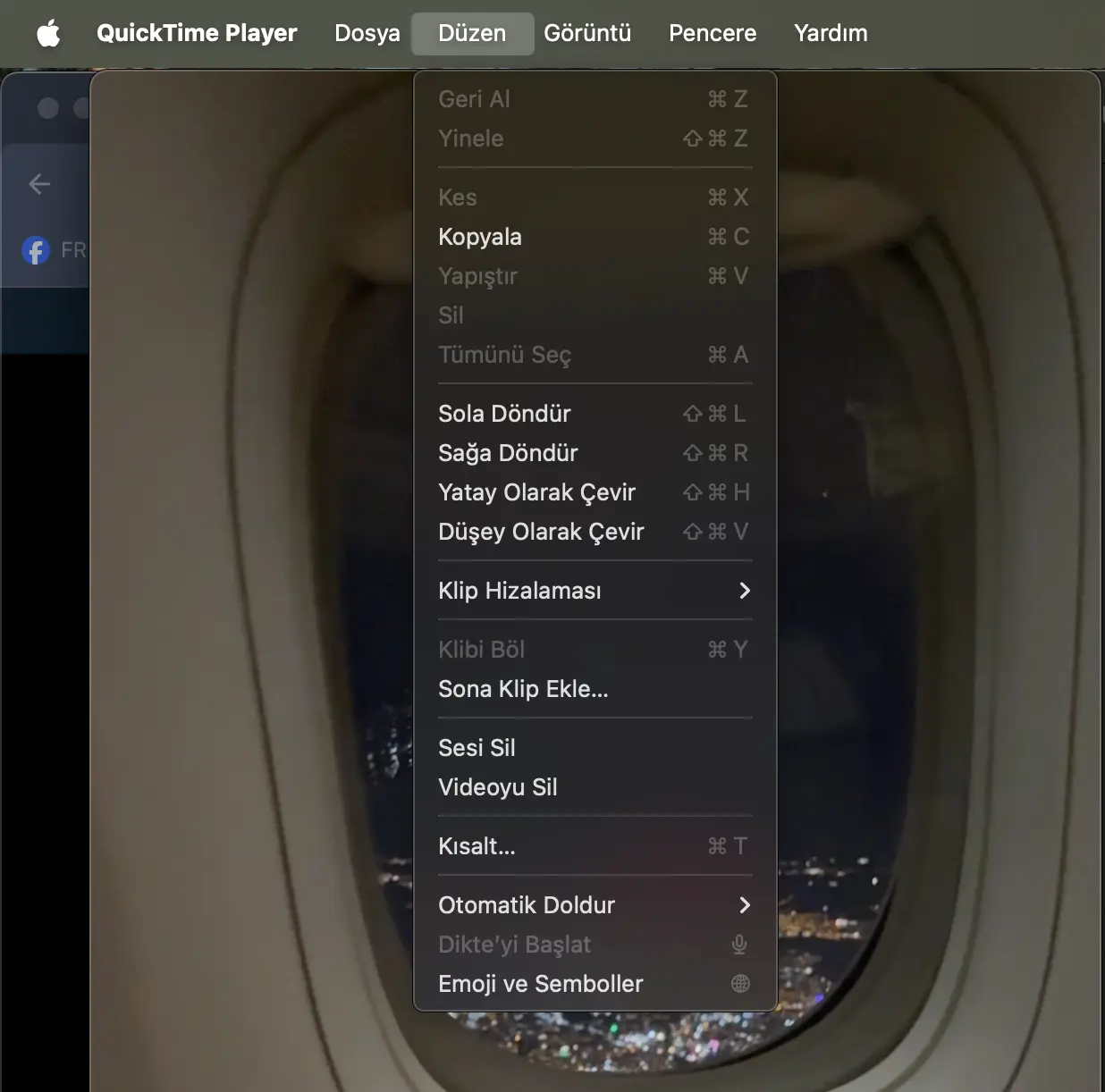Open the Pencere menu
Screen dimensions: 1105x1092
(x=713, y=33)
